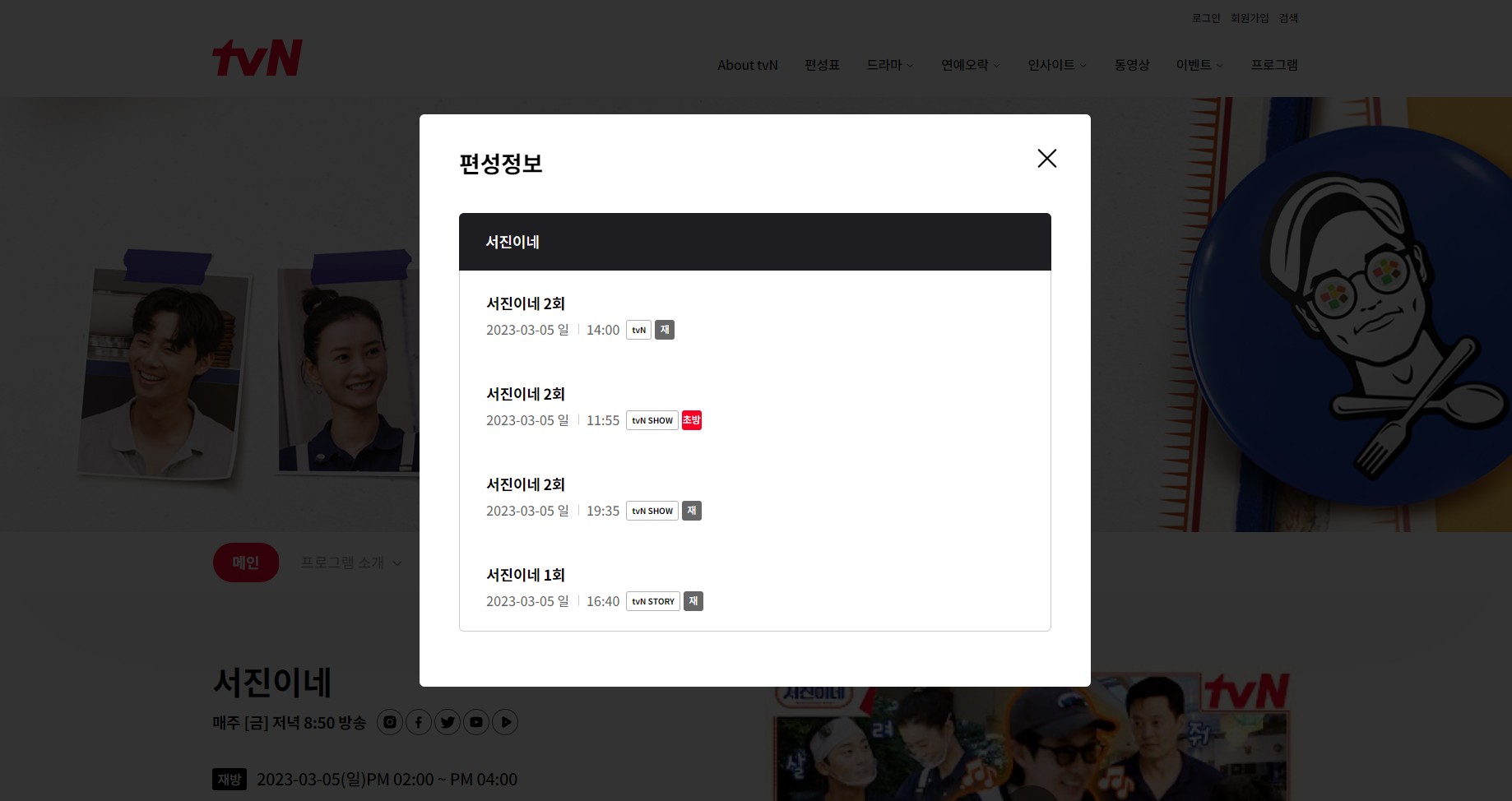Screen dimensions: 1512x801
Task: Open the tvN logo home link
Action: (257, 58)
